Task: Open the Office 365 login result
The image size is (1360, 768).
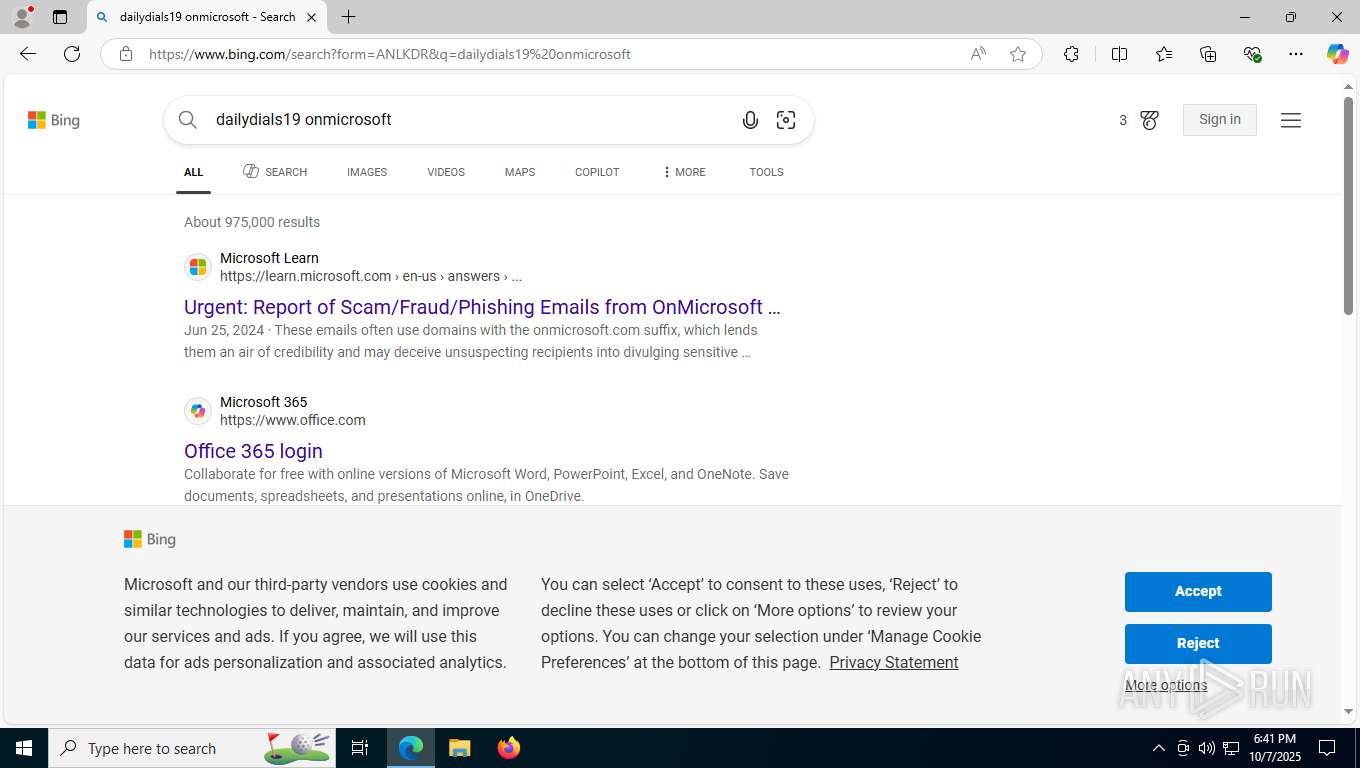Action: 253,451
